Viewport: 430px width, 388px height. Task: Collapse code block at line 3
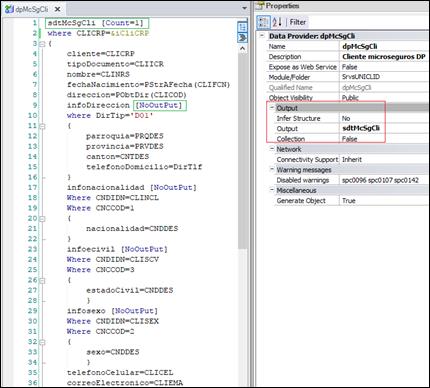point(42,44)
